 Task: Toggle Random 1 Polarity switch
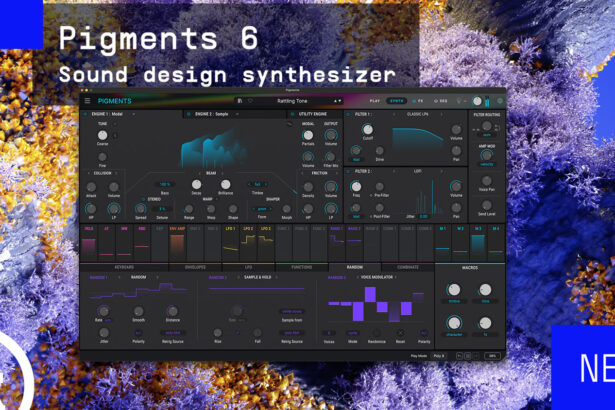(138, 333)
